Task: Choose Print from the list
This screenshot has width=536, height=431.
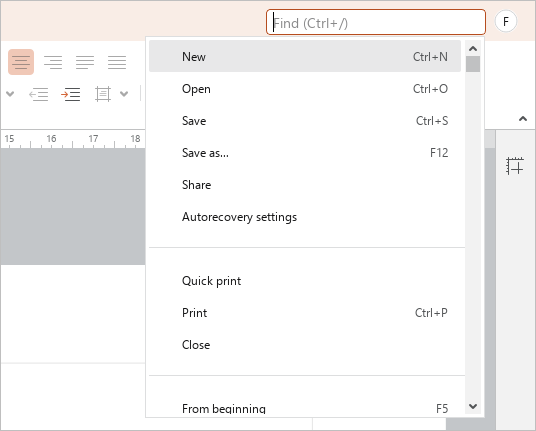Action: pyautogui.click(x=305, y=312)
